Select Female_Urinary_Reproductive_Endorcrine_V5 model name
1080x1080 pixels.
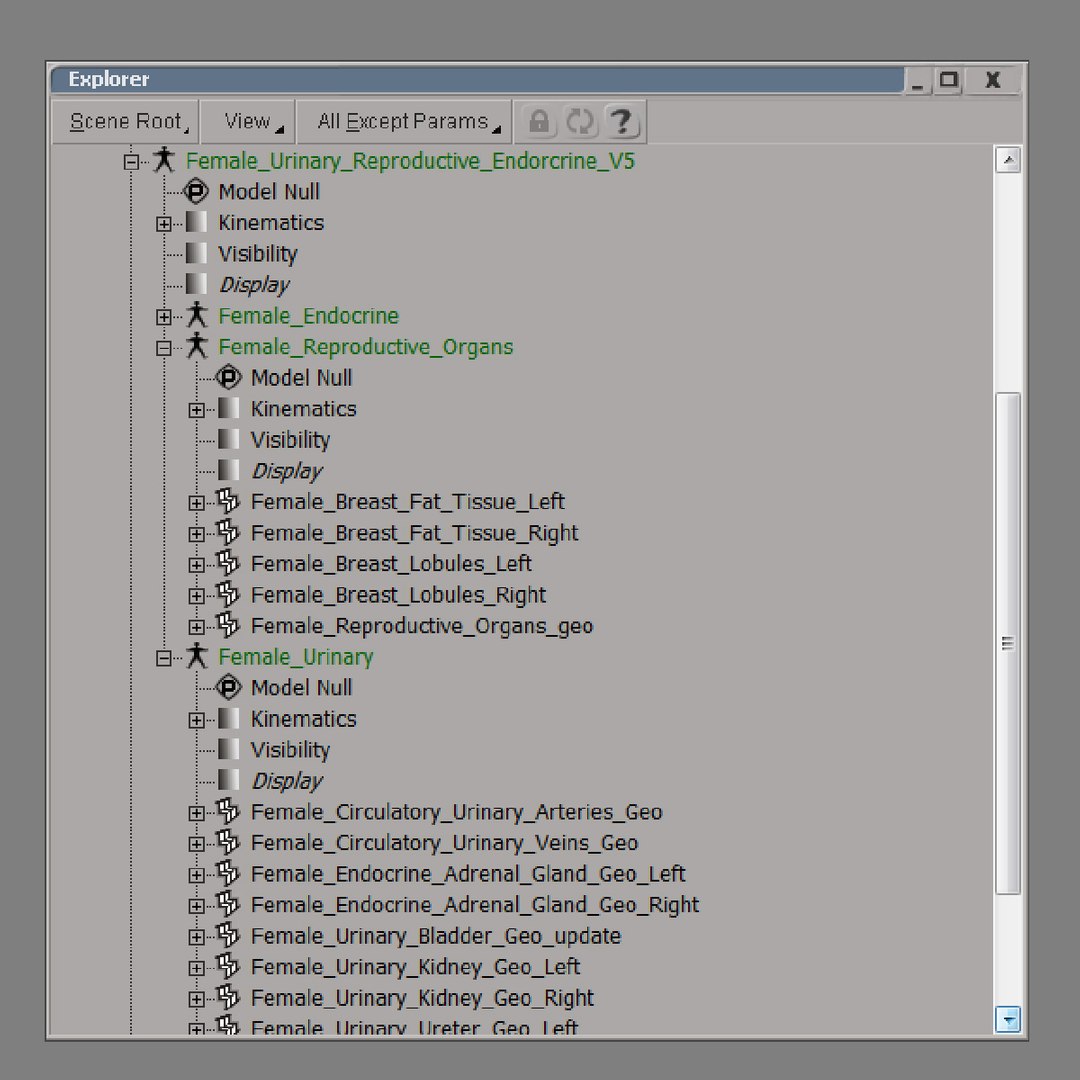pyautogui.click(x=410, y=161)
